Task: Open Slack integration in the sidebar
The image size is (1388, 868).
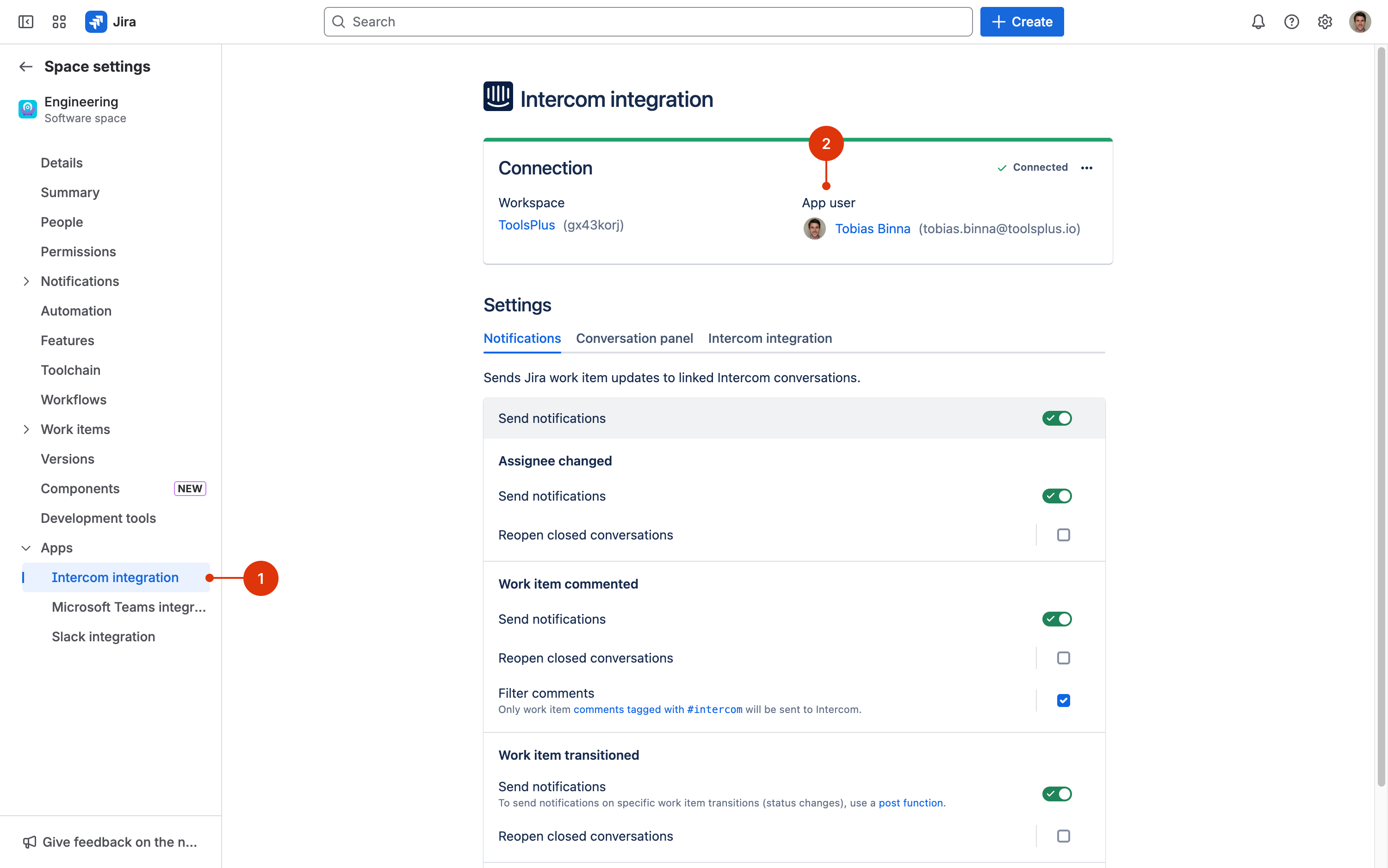Action: pos(103,637)
